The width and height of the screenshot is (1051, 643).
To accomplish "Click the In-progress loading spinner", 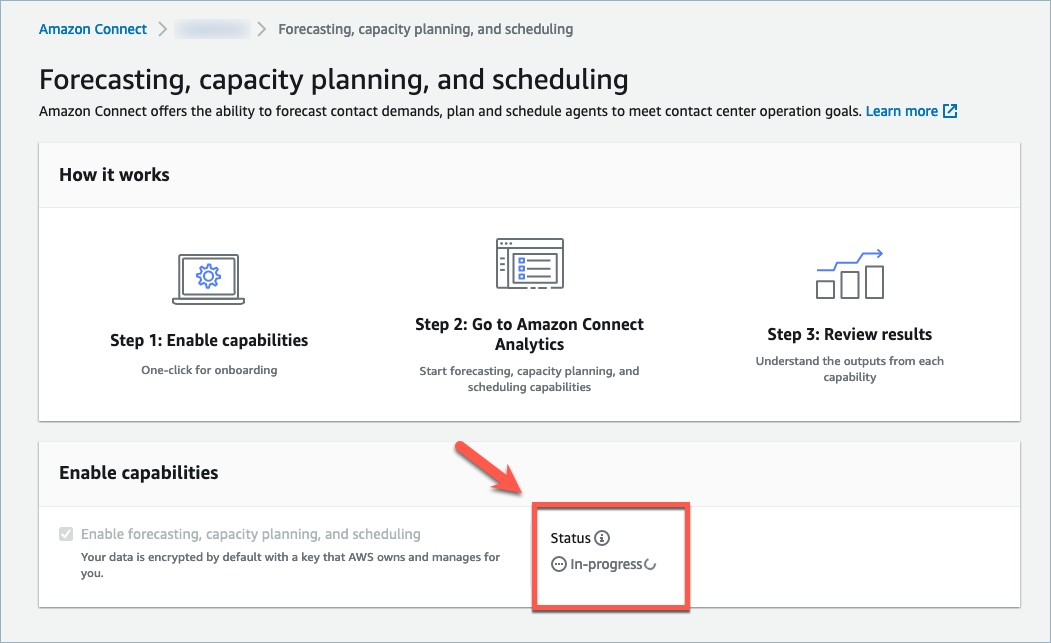I will (650, 564).
